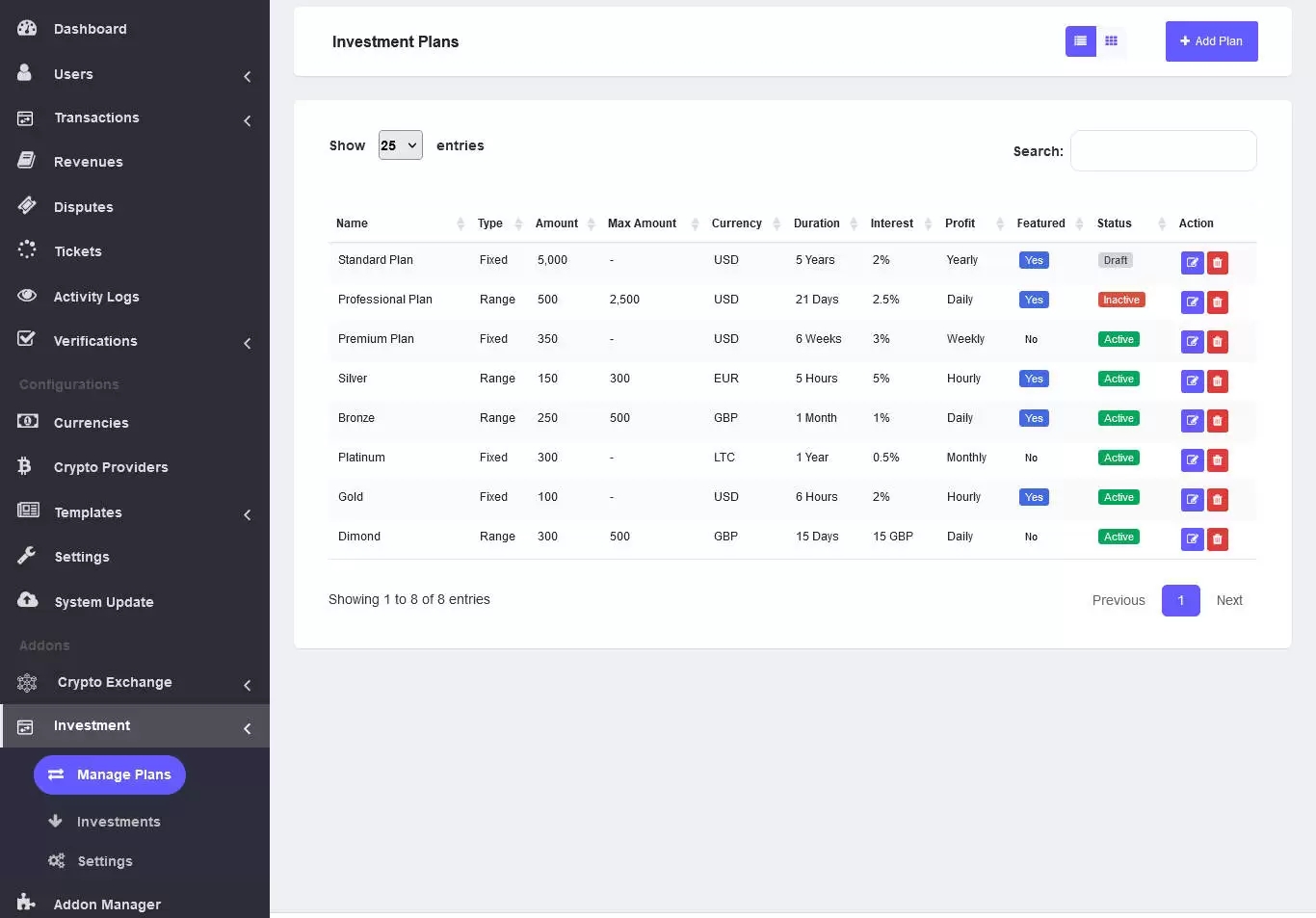This screenshot has height=918, width=1316.
Task: Click the Add Plan button
Action: click(1211, 41)
